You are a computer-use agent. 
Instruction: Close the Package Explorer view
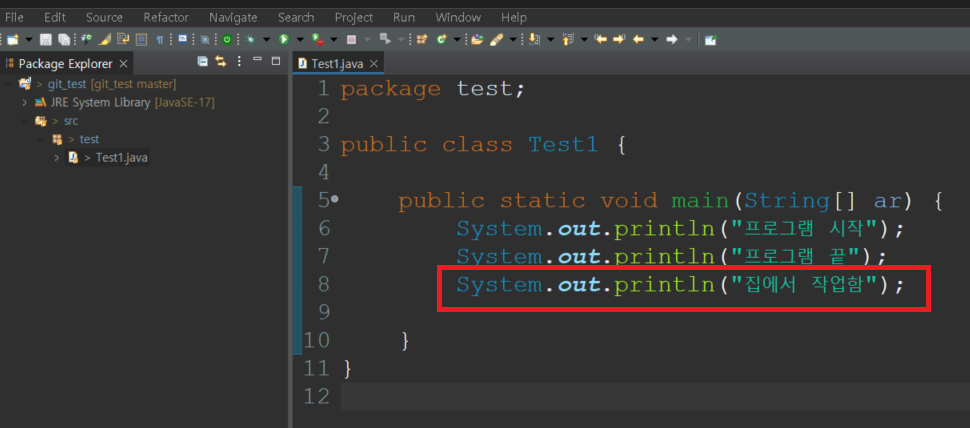click(x=122, y=64)
